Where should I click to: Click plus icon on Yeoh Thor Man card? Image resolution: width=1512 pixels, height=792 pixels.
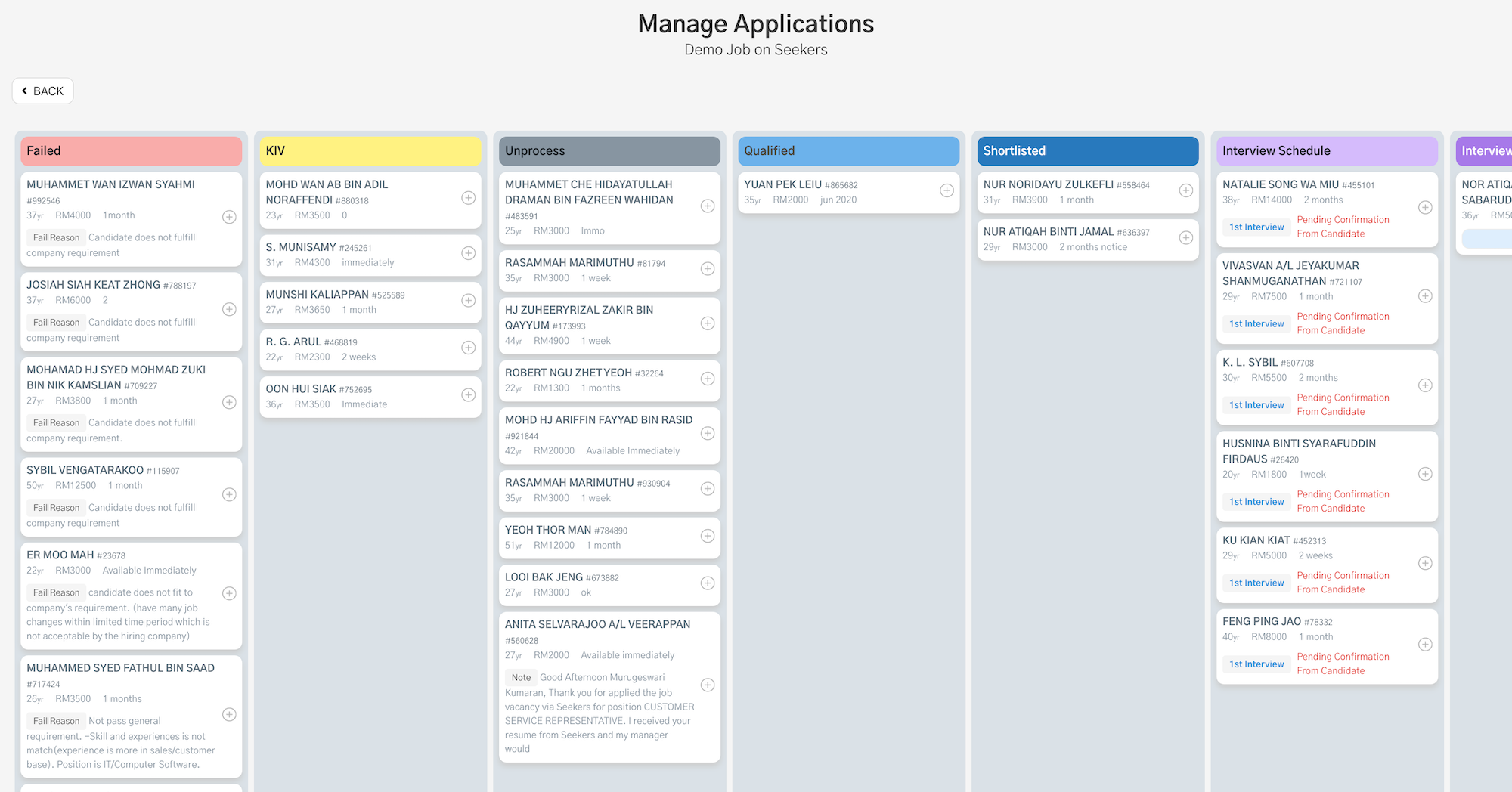pyautogui.click(x=708, y=536)
